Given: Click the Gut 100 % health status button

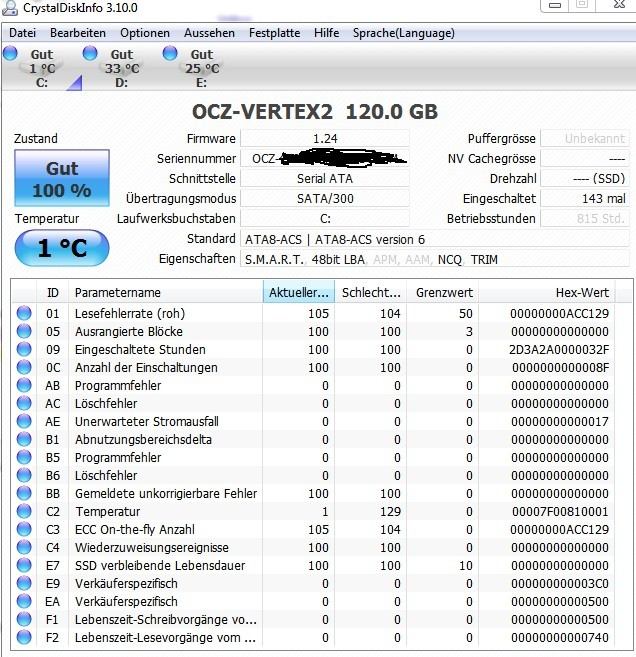Looking at the screenshot, I should tap(62, 178).
